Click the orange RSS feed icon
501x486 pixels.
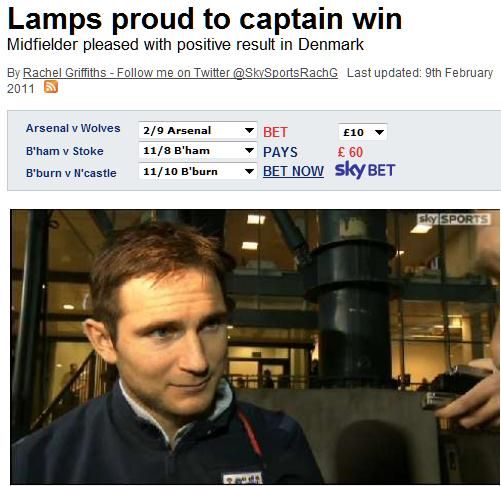pyautogui.click(x=51, y=87)
